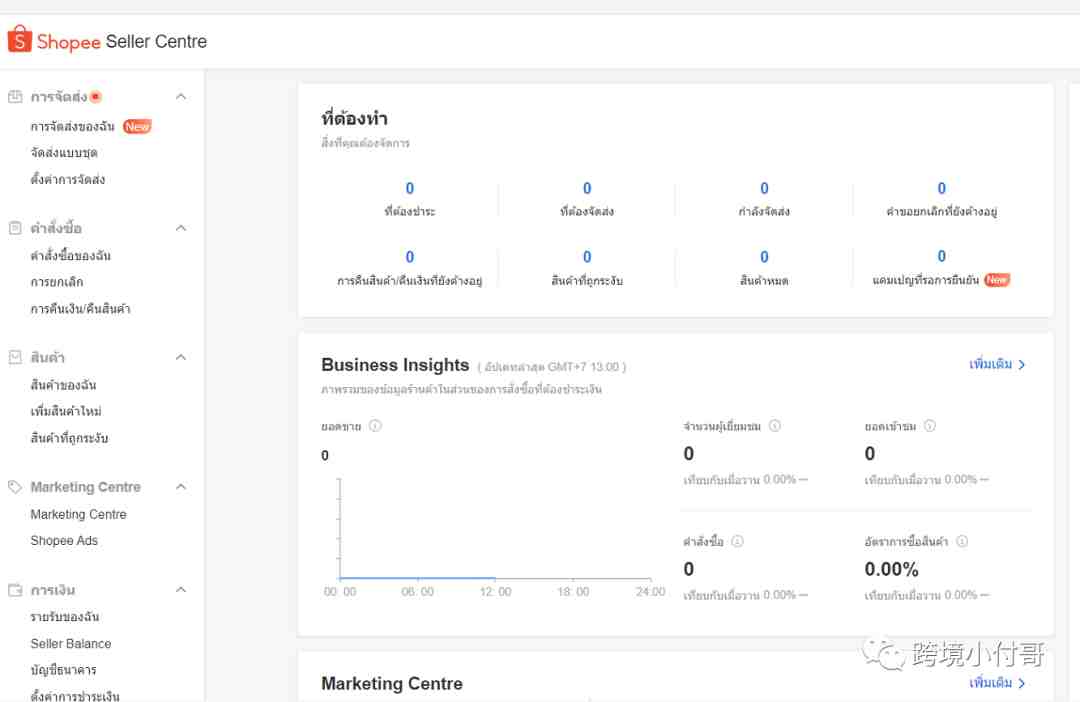Click the คำขอยกเลิกที่ยังค้างอยู่ count

pyautogui.click(x=942, y=188)
